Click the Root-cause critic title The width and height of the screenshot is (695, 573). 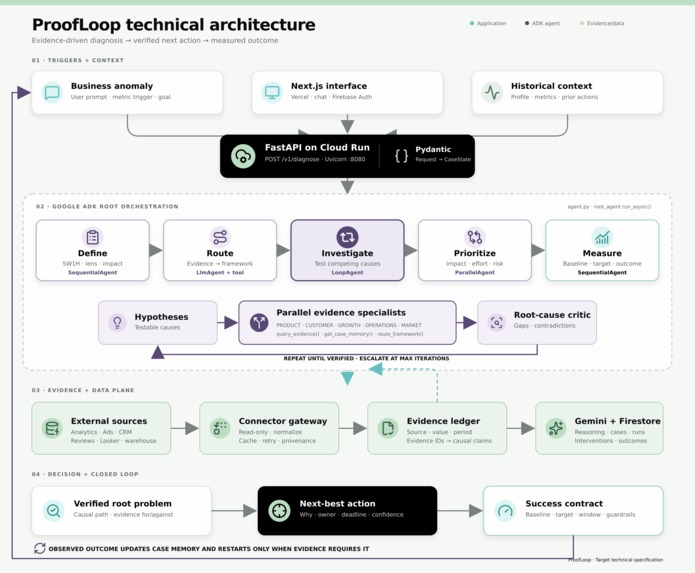pyautogui.click(x=552, y=315)
